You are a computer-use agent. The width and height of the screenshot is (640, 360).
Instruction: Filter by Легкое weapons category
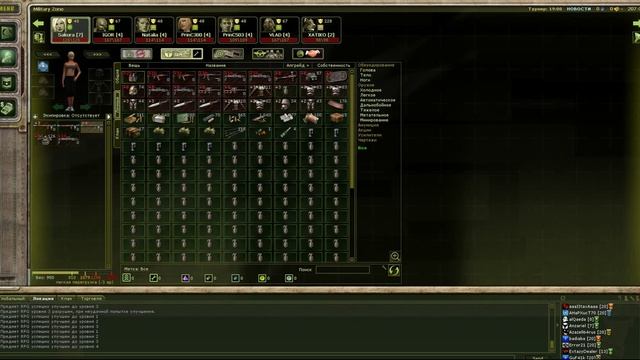click(368, 95)
